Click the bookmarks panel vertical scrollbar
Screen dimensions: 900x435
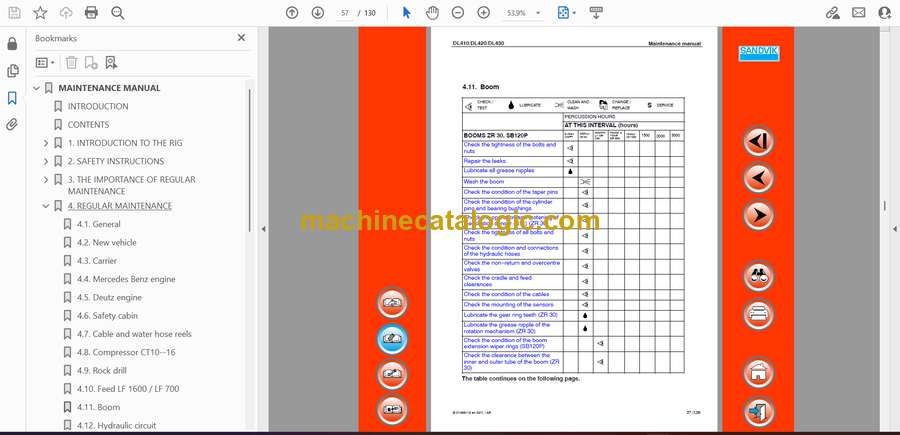pos(249,161)
